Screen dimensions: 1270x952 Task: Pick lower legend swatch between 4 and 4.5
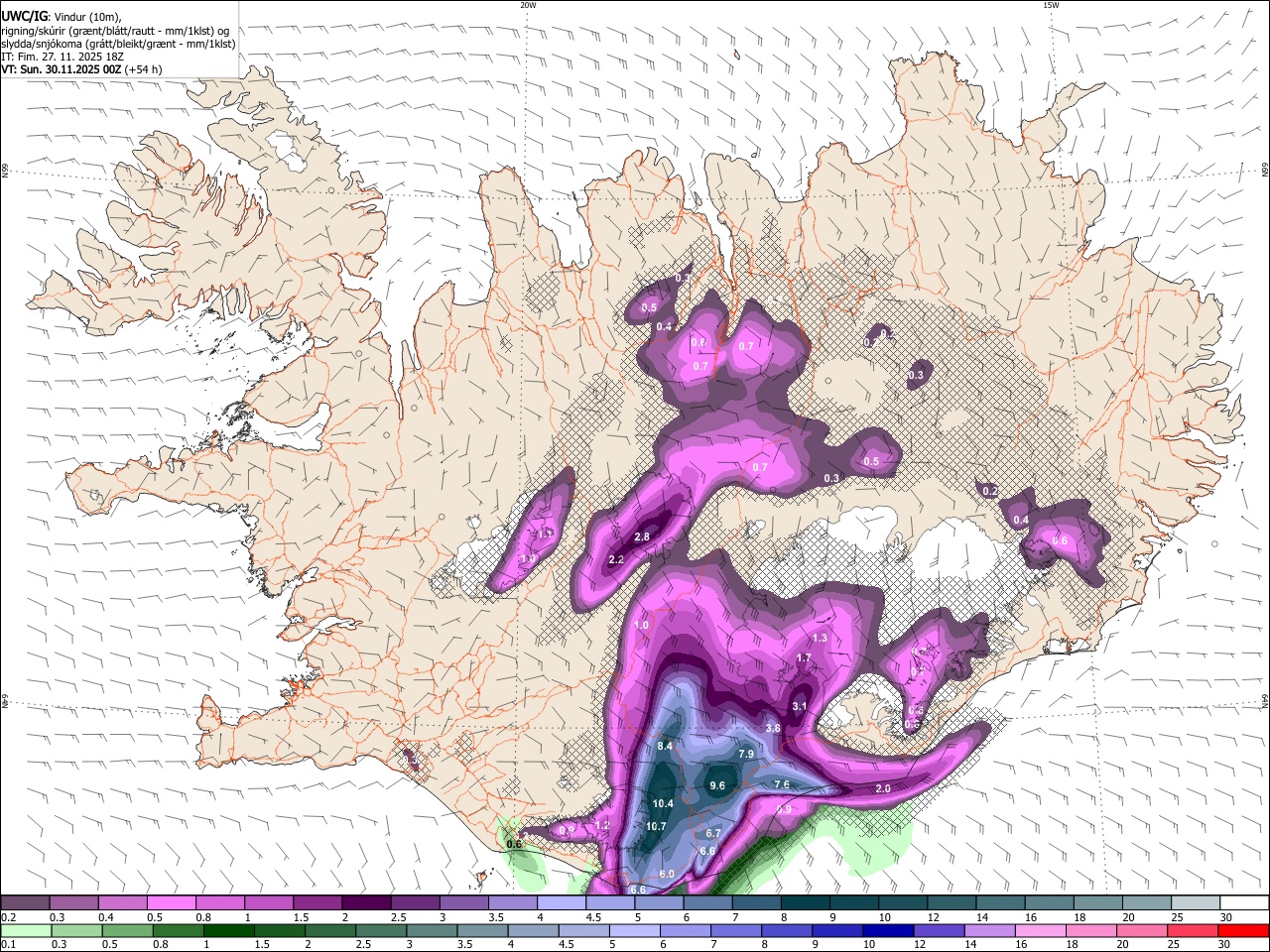pos(534,930)
